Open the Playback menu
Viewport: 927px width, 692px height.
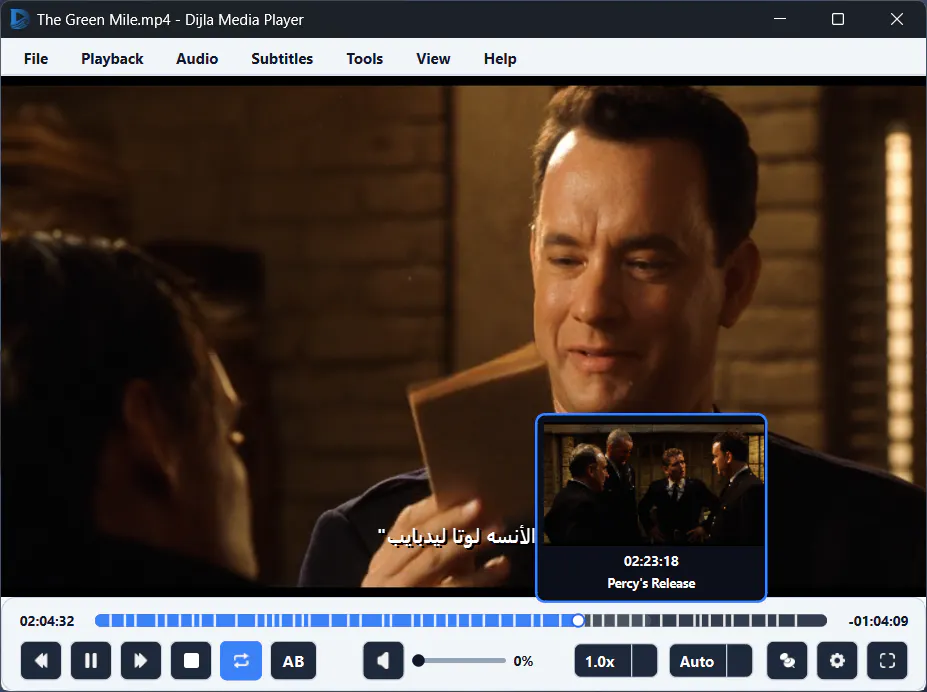pos(112,59)
